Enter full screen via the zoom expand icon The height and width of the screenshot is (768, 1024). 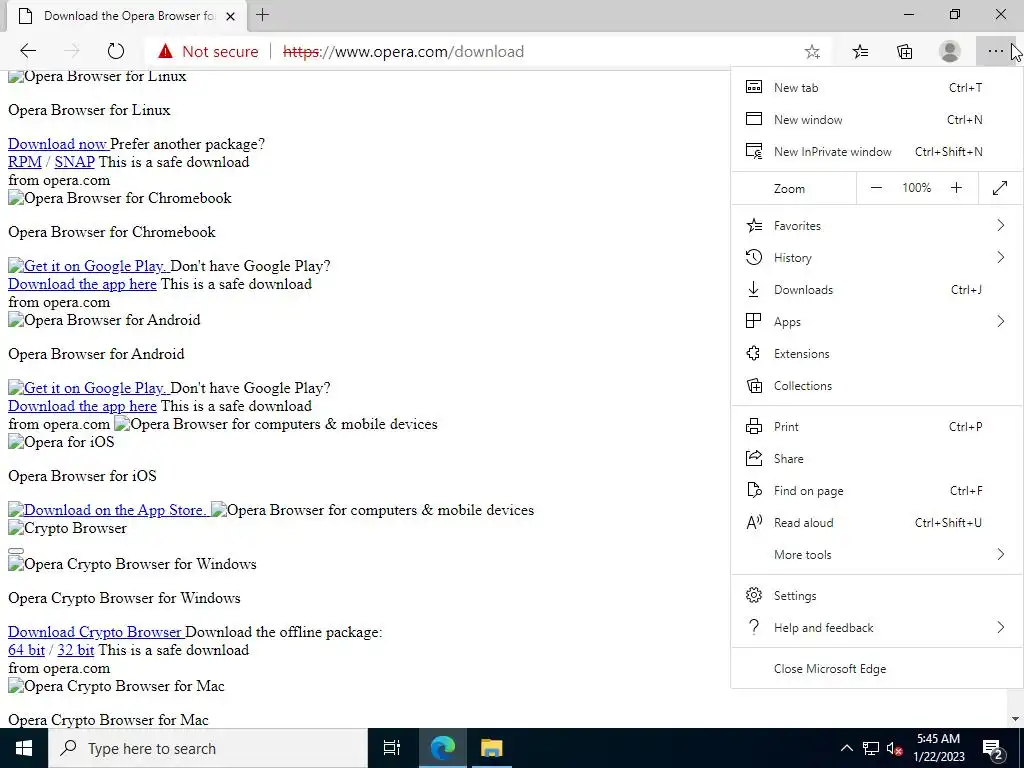click(1000, 188)
